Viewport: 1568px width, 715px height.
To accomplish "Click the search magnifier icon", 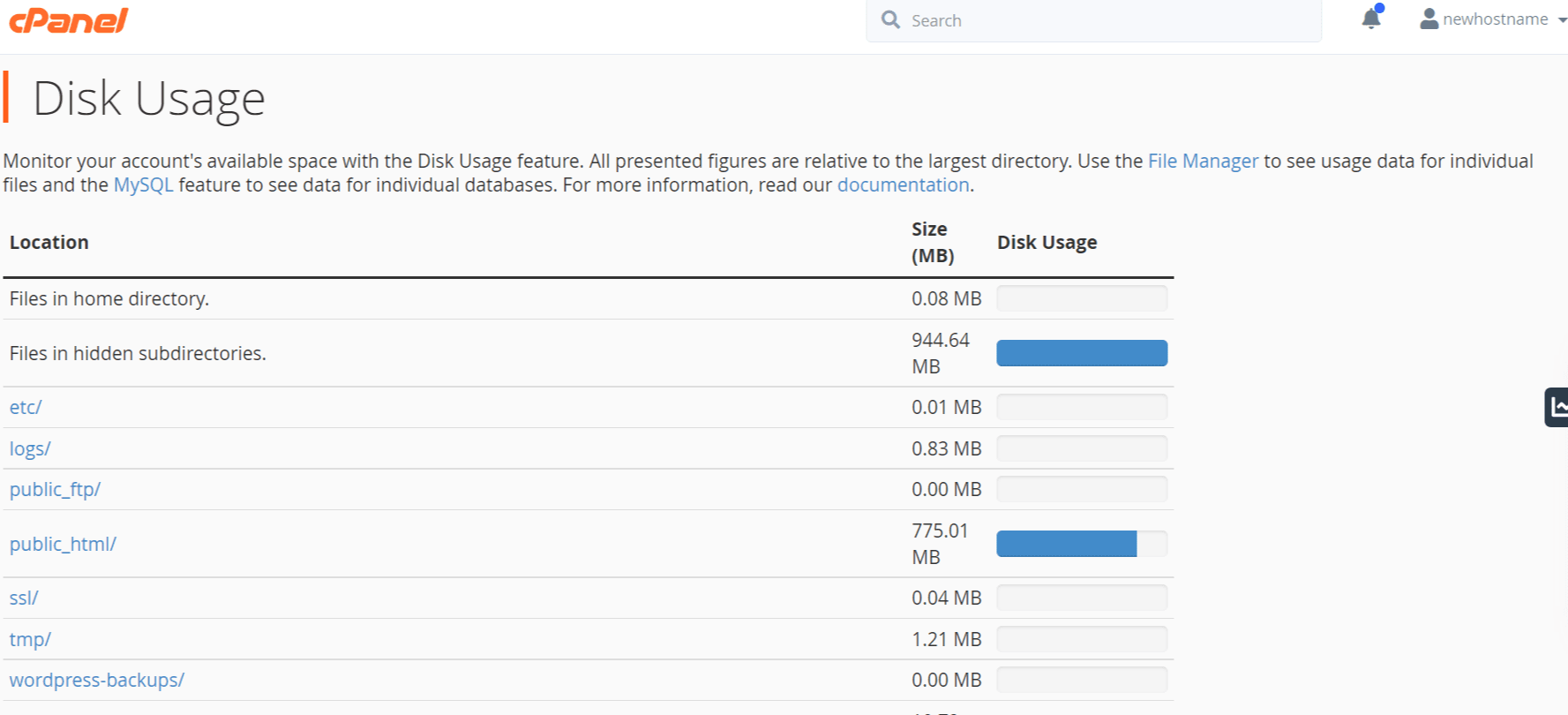I will pos(891,19).
